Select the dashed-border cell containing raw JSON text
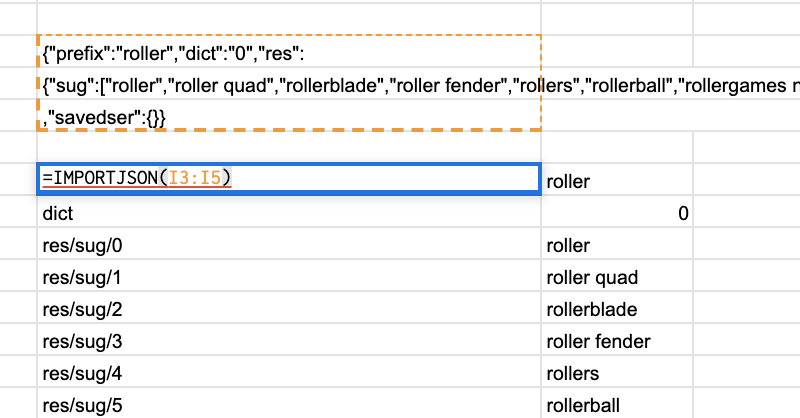 coord(289,84)
